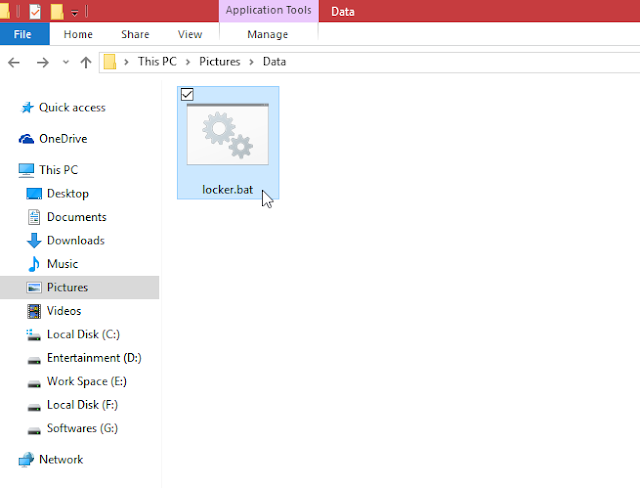This screenshot has width=640, height=488.
Task: Switch to the View ribbon tab
Action: coord(190,34)
